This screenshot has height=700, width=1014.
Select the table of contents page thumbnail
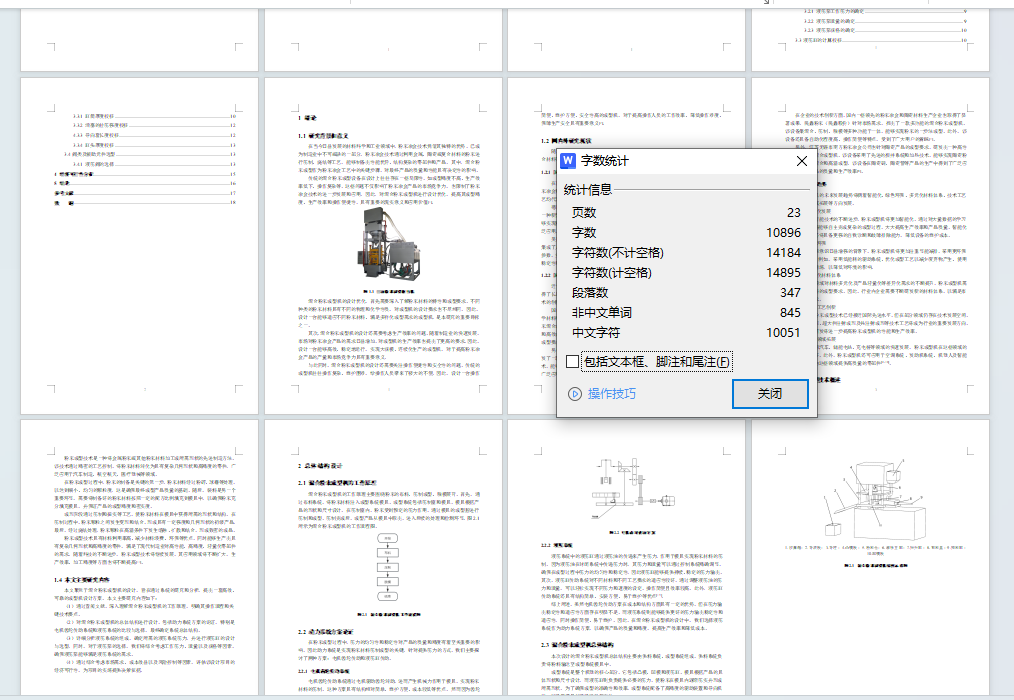(x=139, y=246)
